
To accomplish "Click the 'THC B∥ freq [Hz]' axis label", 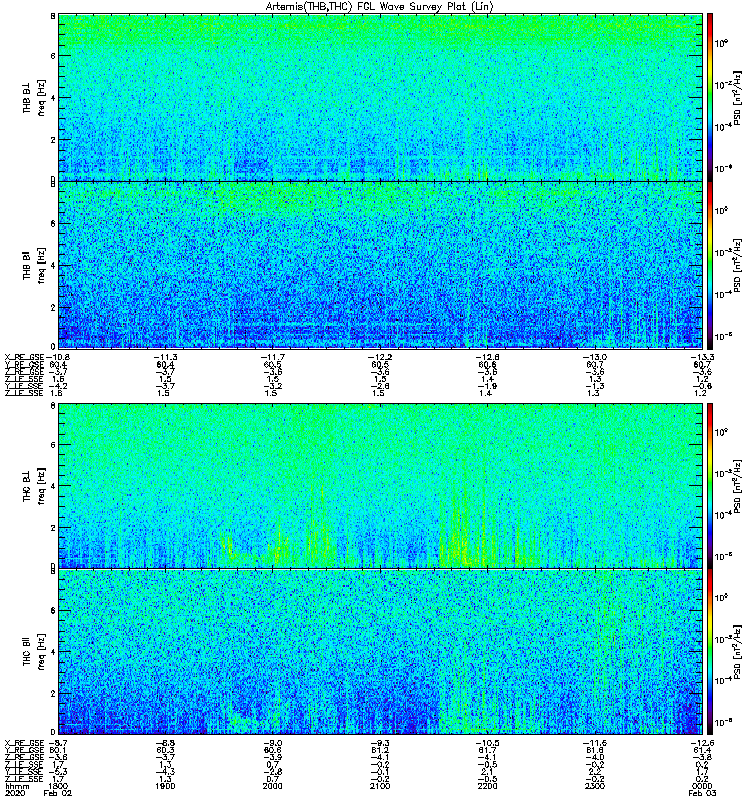I will pyautogui.click(x=34, y=652).
